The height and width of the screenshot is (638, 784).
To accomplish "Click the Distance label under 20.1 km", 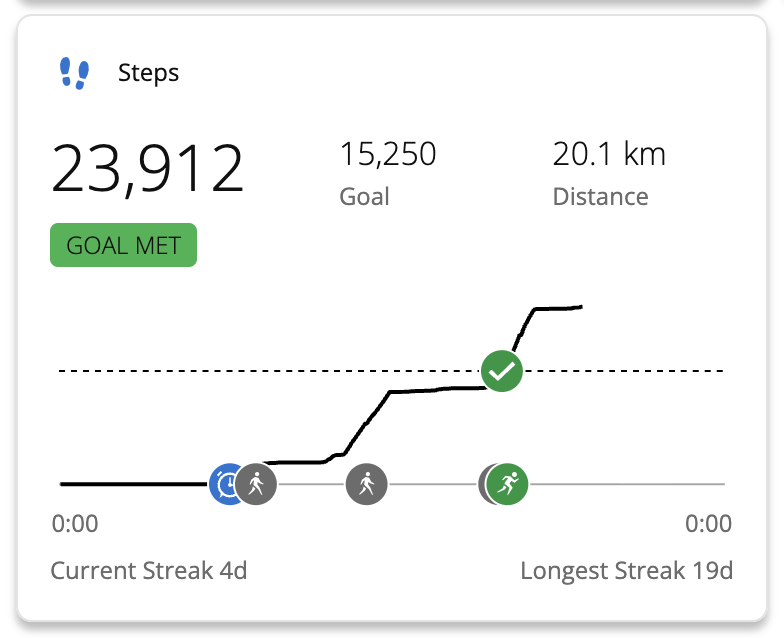I will pos(600,196).
